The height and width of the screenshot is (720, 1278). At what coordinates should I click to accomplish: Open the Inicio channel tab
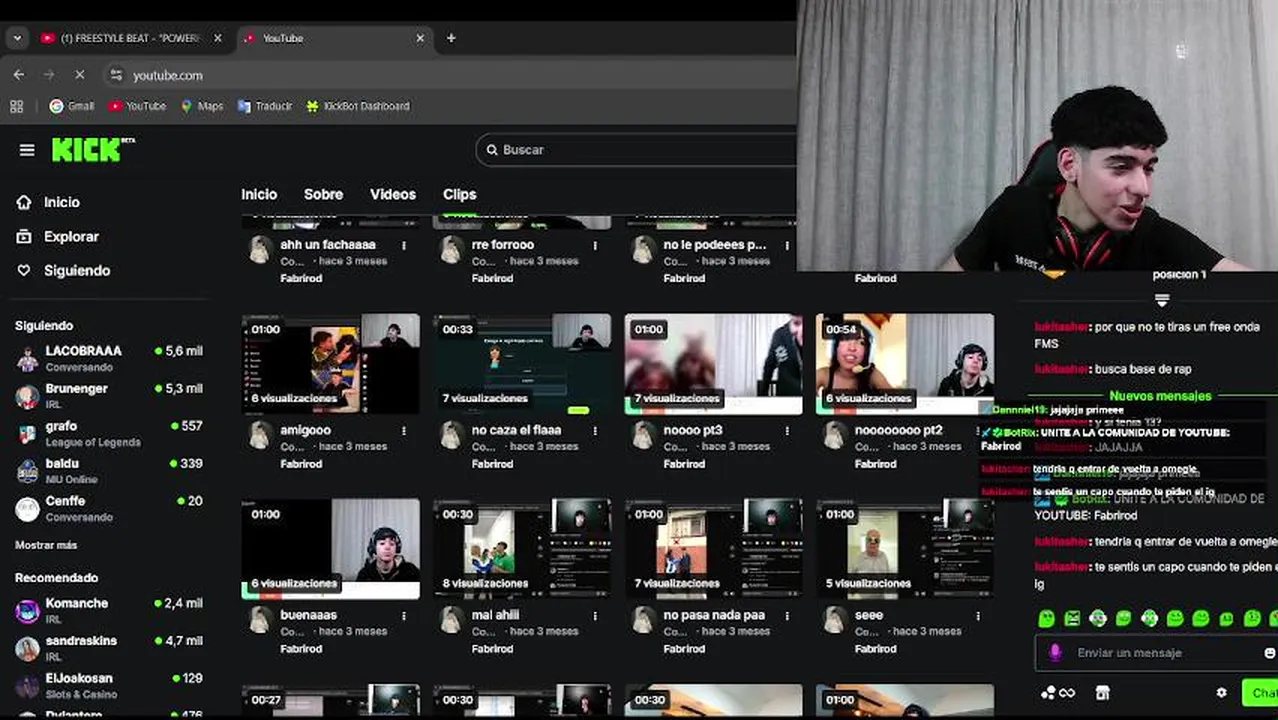[x=259, y=195]
